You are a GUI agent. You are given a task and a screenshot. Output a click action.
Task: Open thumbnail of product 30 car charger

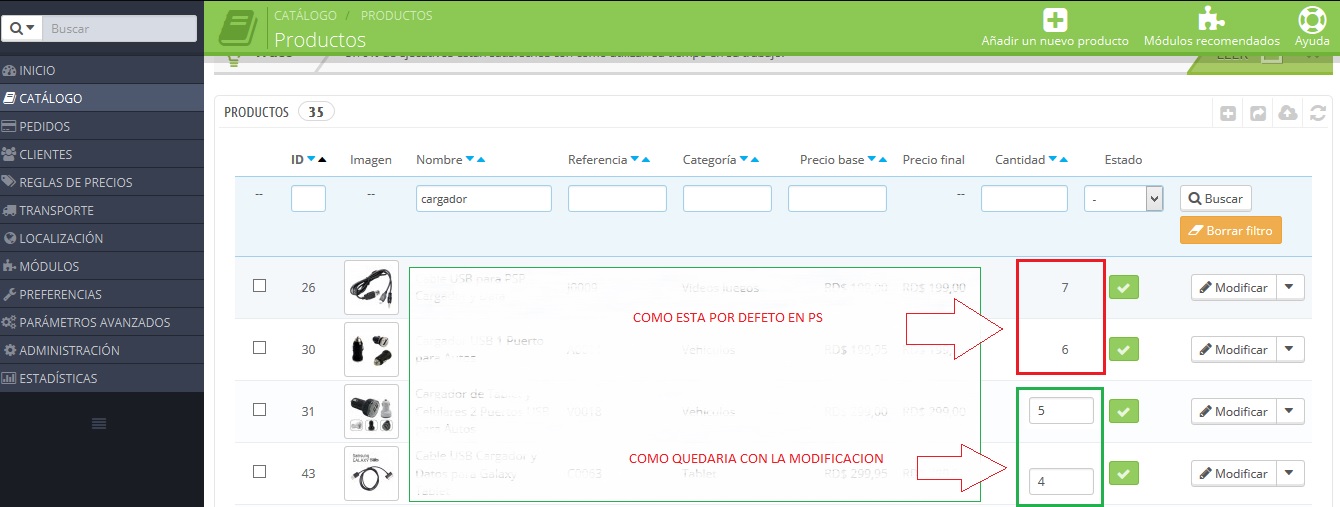click(x=371, y=350)
